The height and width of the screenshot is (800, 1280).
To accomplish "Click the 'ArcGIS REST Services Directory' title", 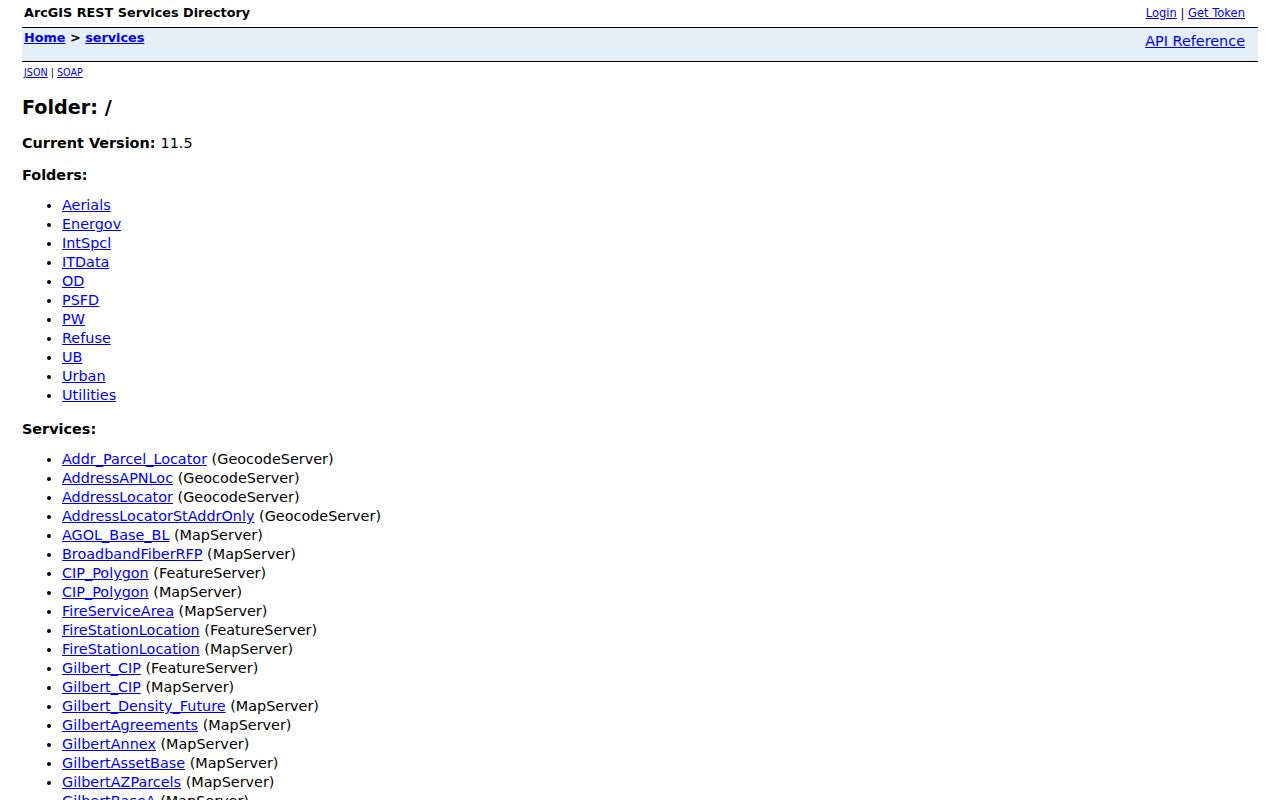I will (137, 13).
